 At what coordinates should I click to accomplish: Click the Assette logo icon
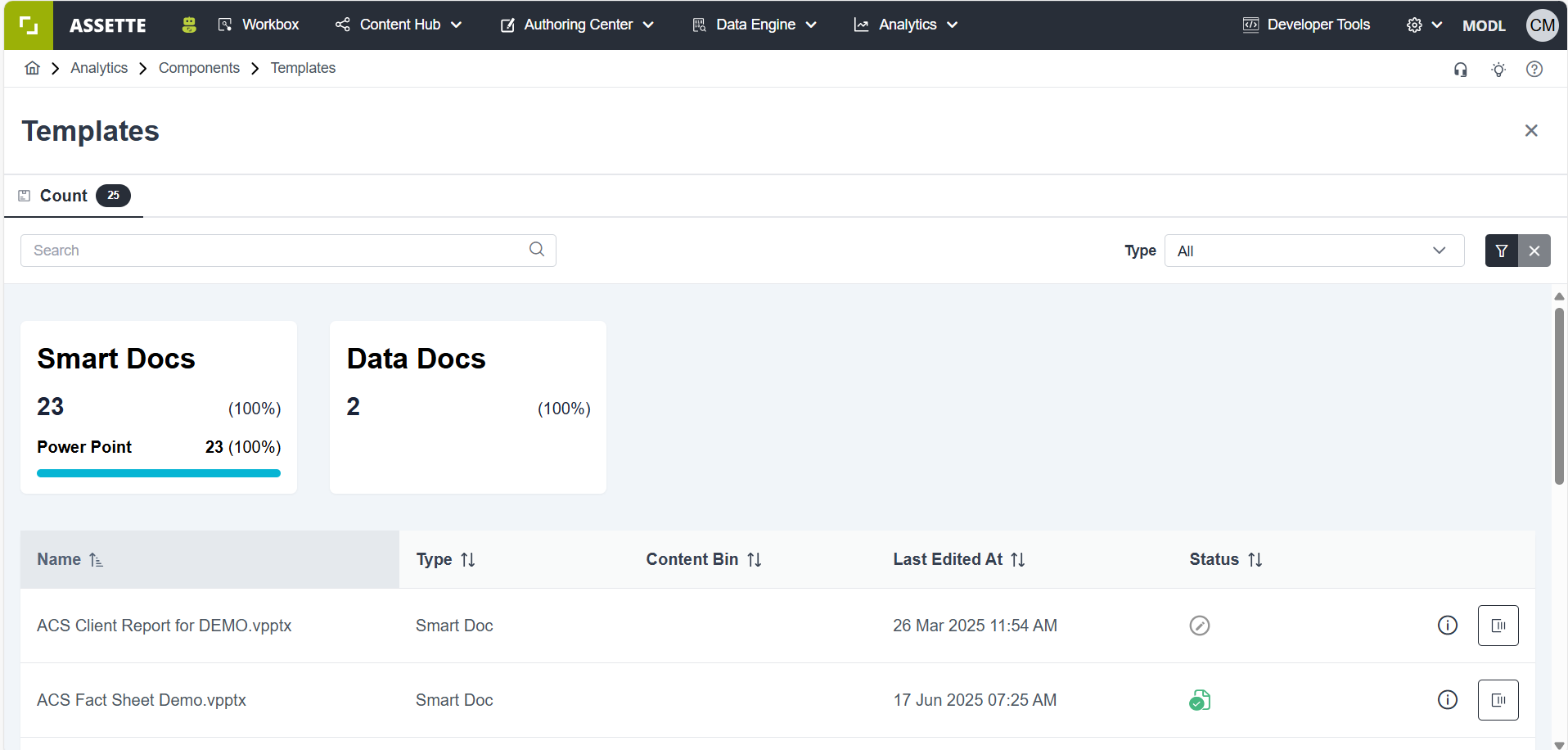click(x=29, y=25)
